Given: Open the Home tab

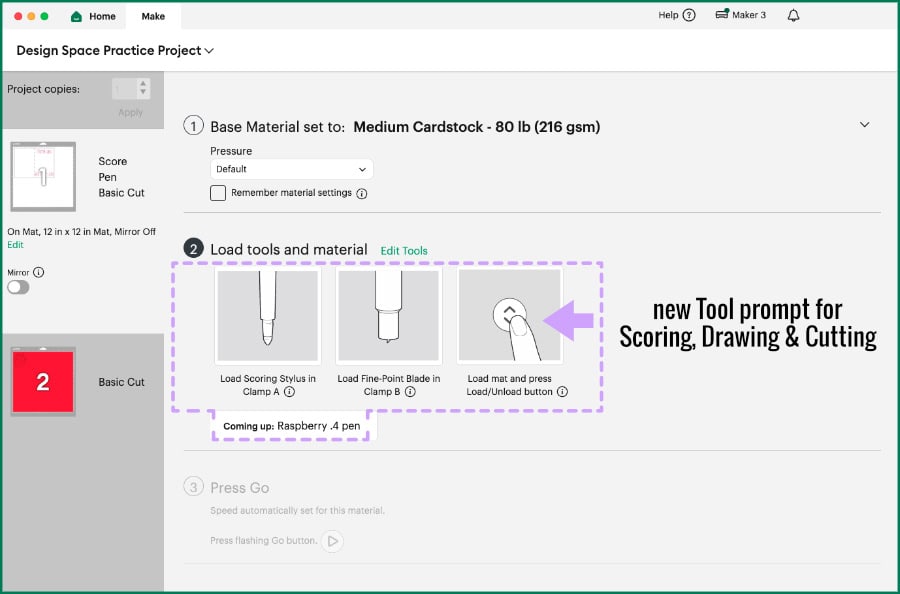Looking at the screenshot, I should (x=93, y=16).
